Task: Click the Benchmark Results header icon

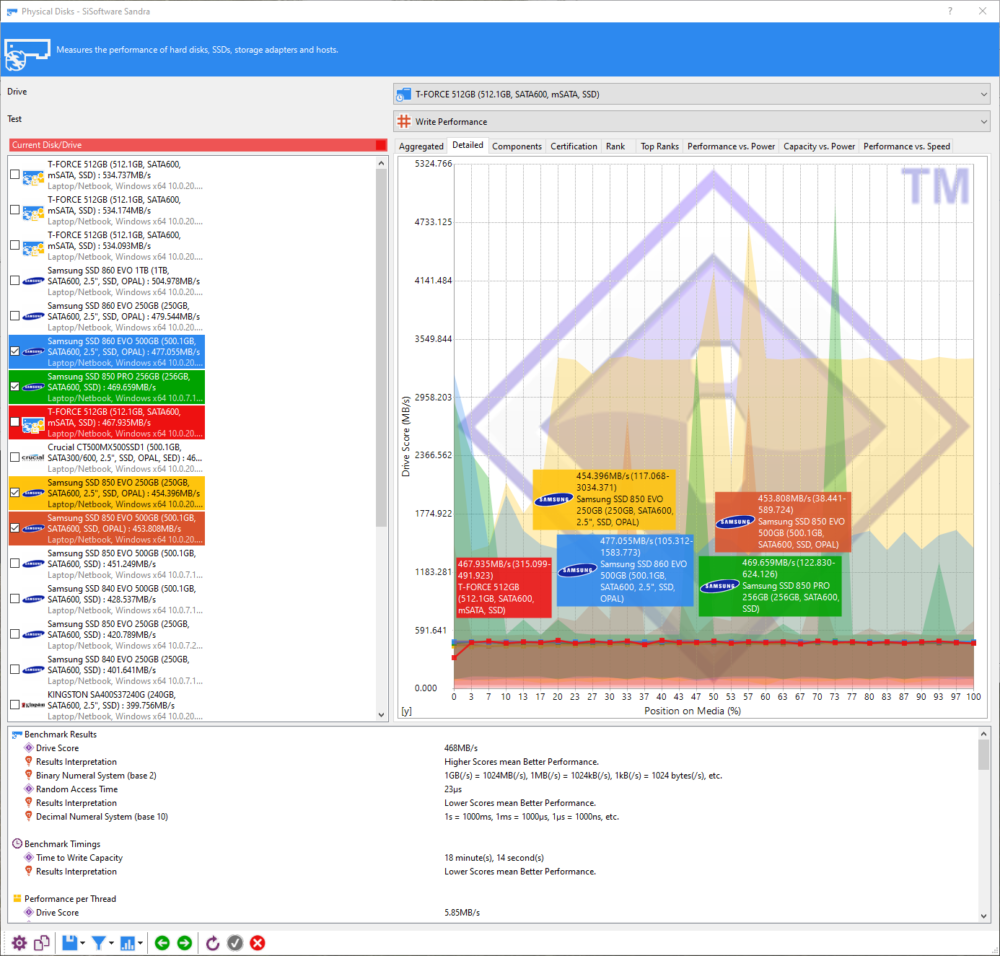Action: 17,734
